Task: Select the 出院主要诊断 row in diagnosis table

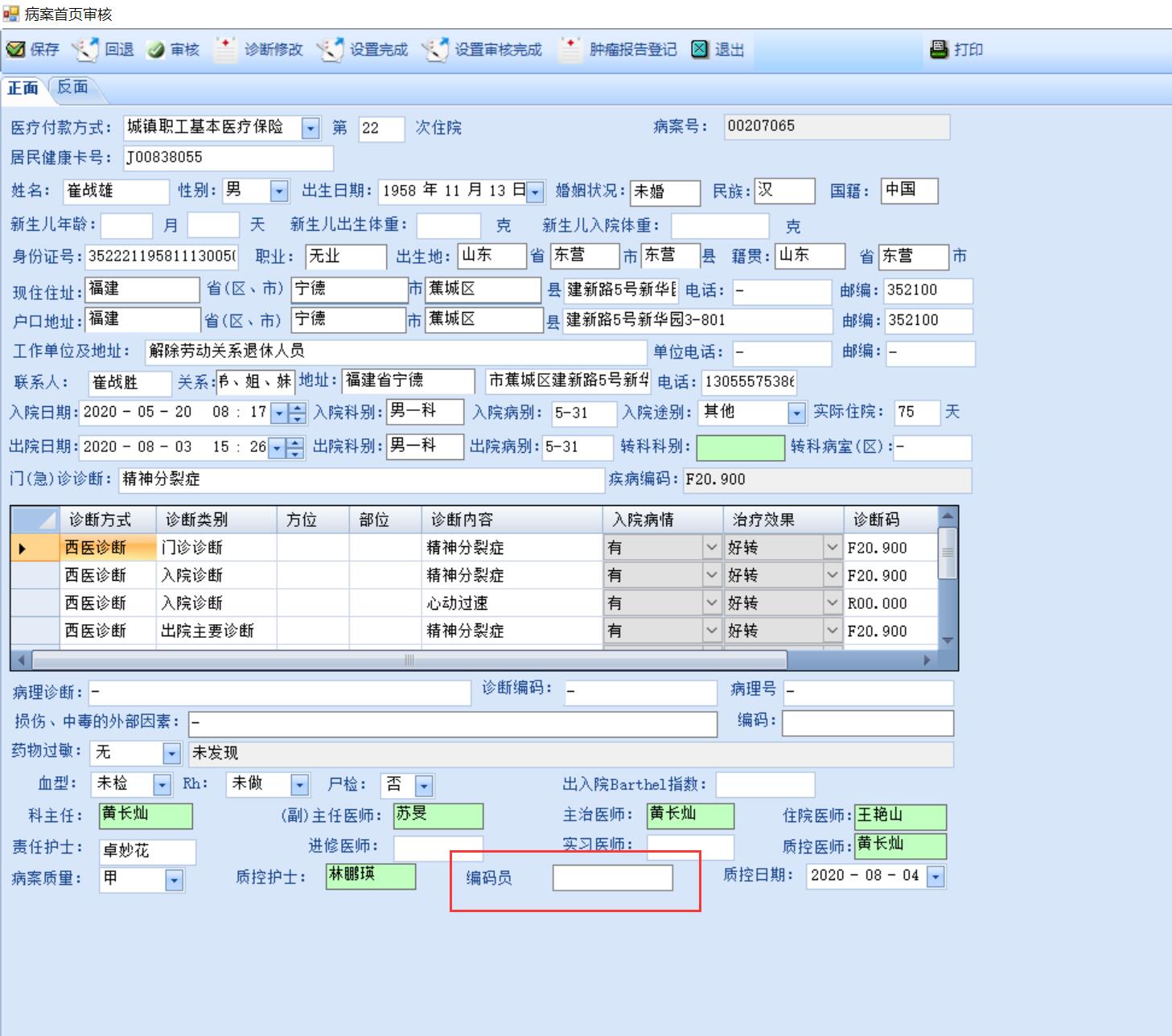Action: click(208, 631)
